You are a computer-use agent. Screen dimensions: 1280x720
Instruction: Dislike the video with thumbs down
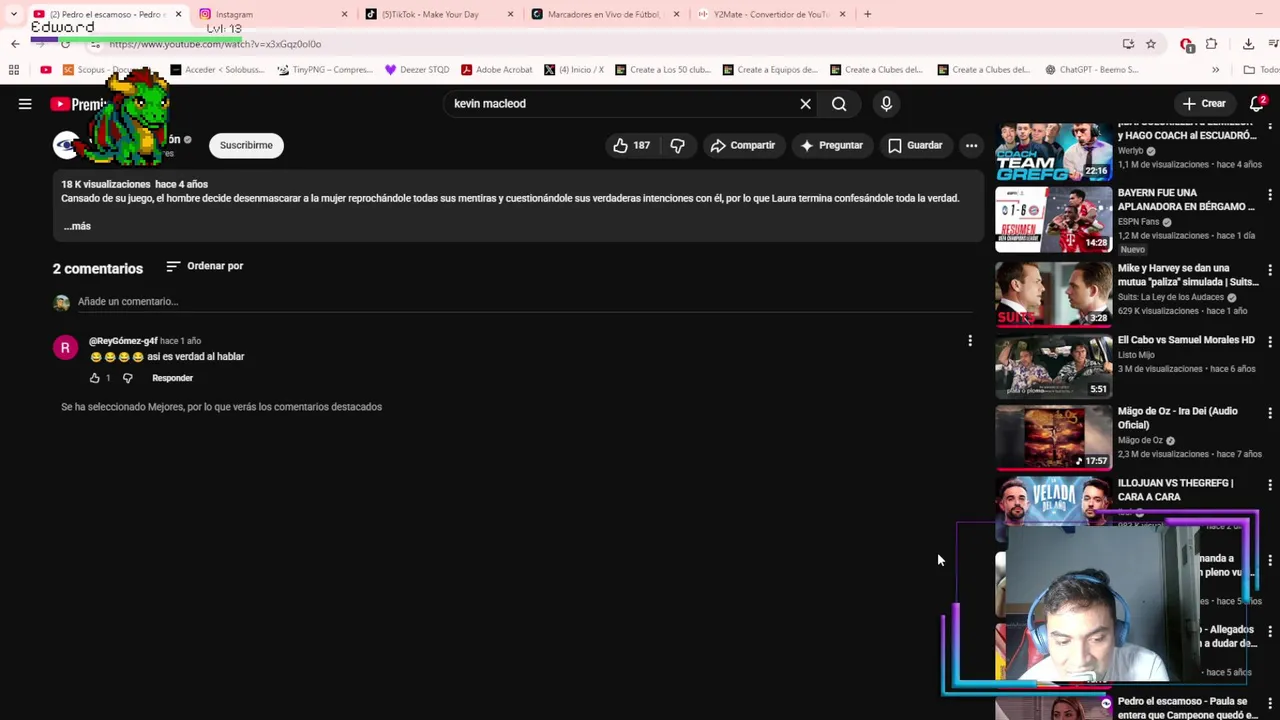(677, 145)
